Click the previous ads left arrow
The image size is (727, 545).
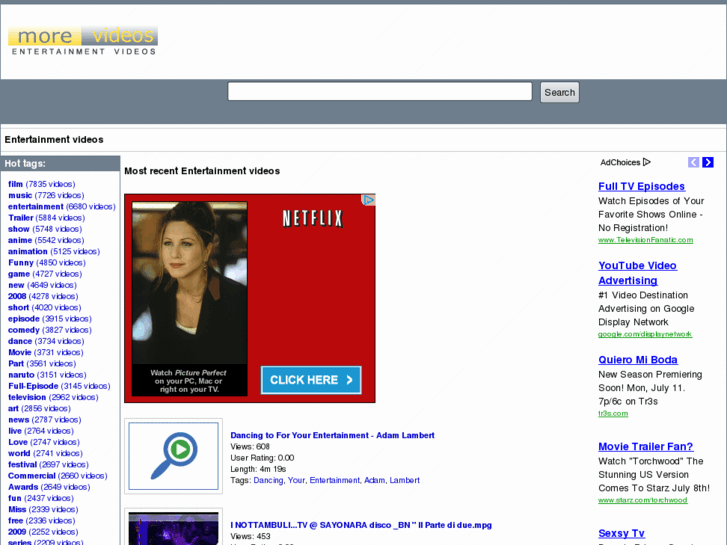click(693, 162)
